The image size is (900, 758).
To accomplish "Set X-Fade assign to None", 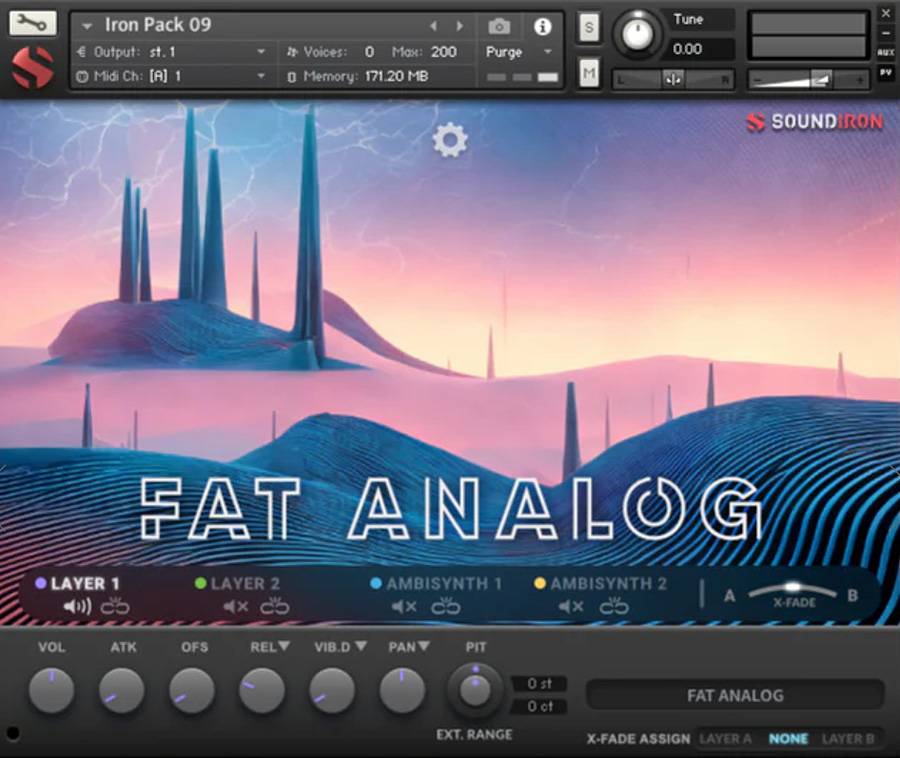I will [x=788, y=738].
